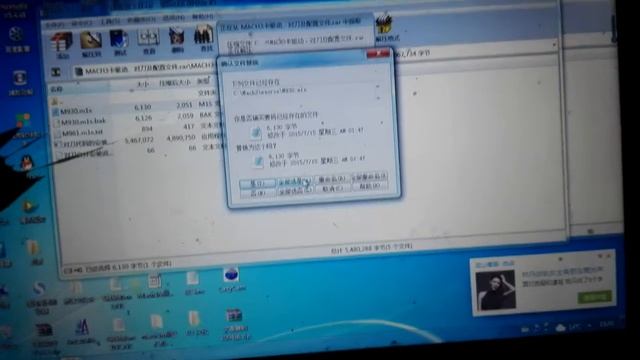Close the confirm file replace dialog
This screenshot has height=360, width=640.
[378, 53]
